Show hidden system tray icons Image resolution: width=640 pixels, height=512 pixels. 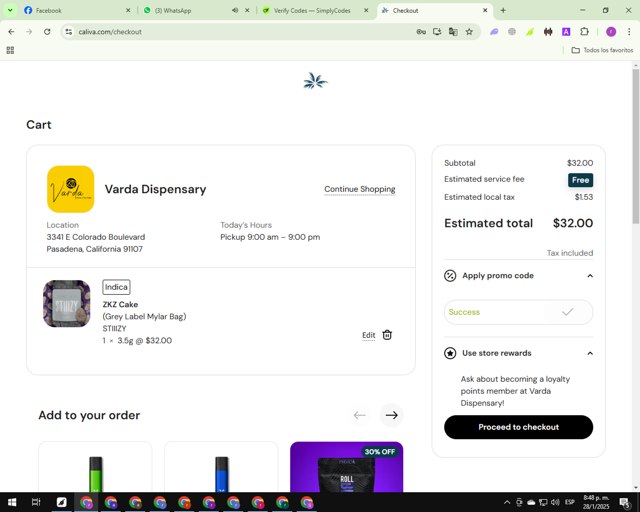[507, 502]
